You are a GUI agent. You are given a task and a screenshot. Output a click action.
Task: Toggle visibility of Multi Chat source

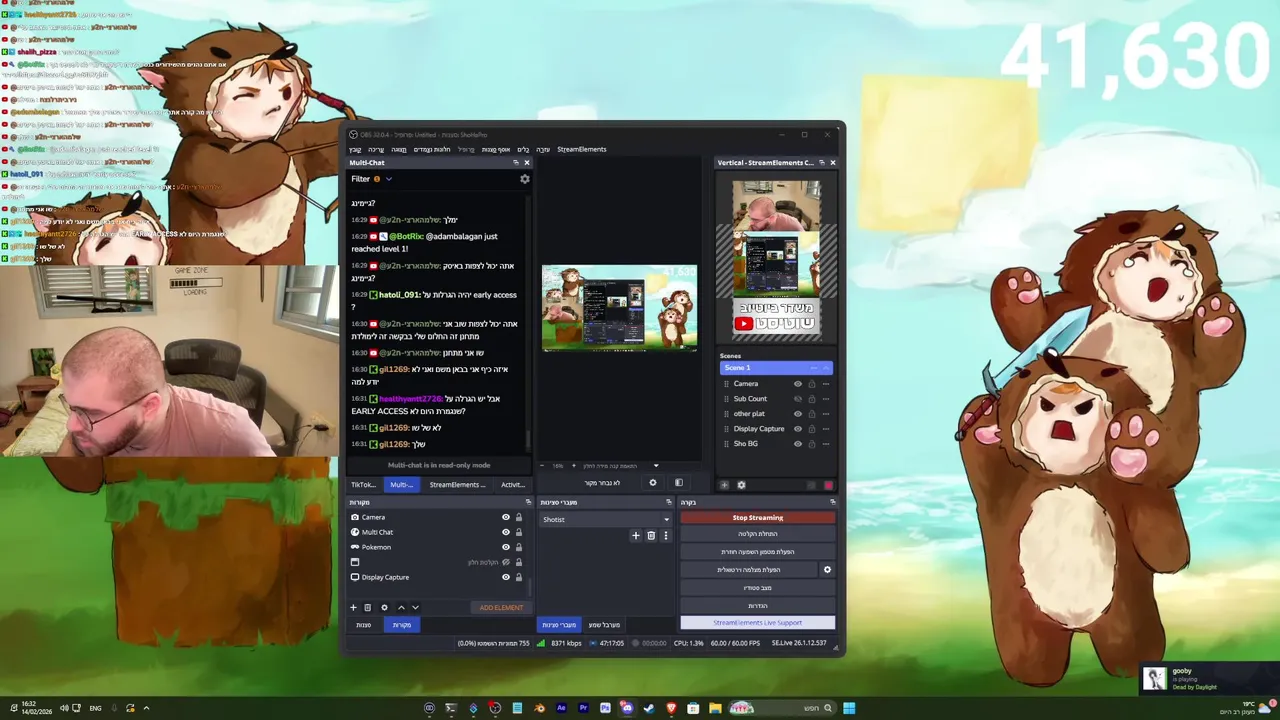[505, 532]
